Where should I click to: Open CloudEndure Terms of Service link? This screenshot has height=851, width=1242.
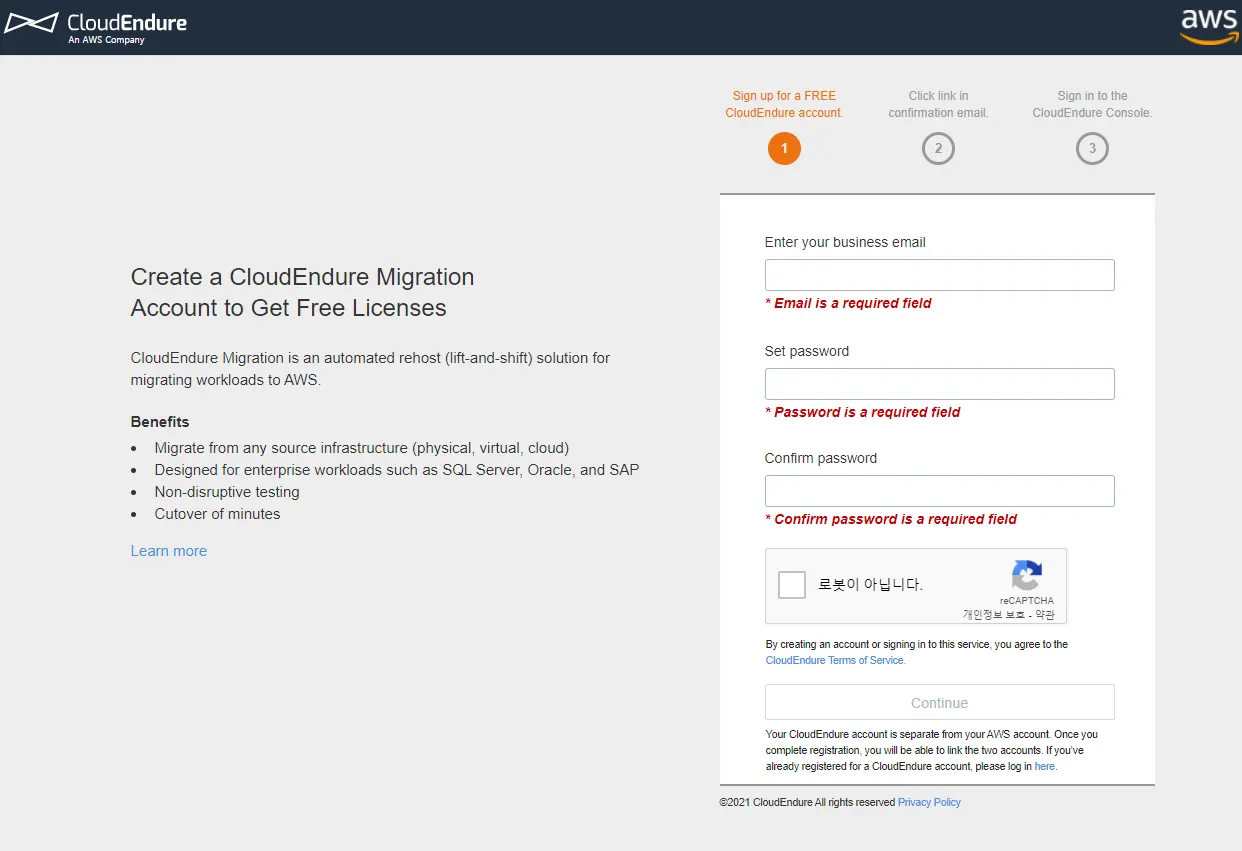tap(835, 661)
